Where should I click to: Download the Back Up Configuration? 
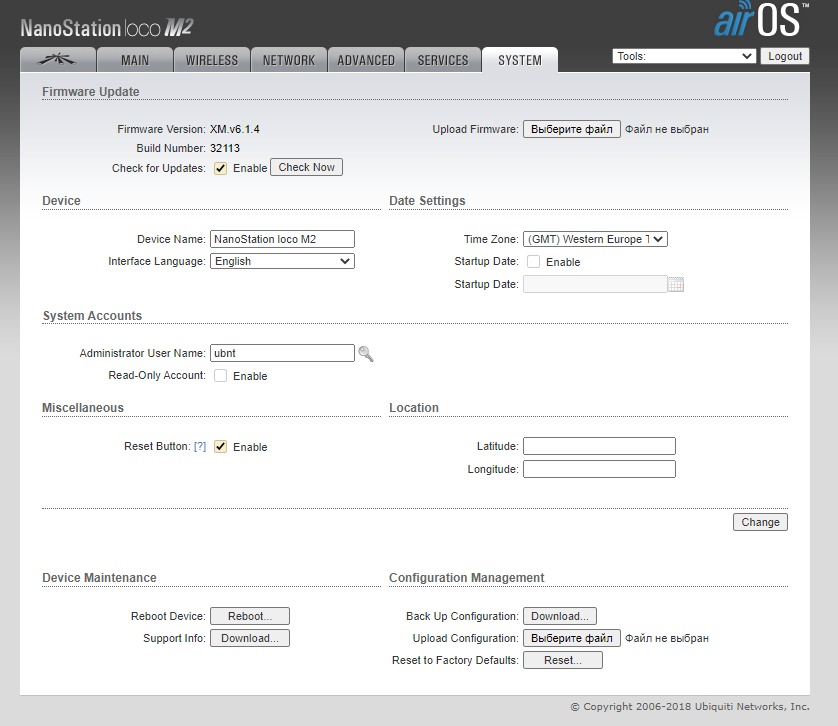tap(560, 616)
